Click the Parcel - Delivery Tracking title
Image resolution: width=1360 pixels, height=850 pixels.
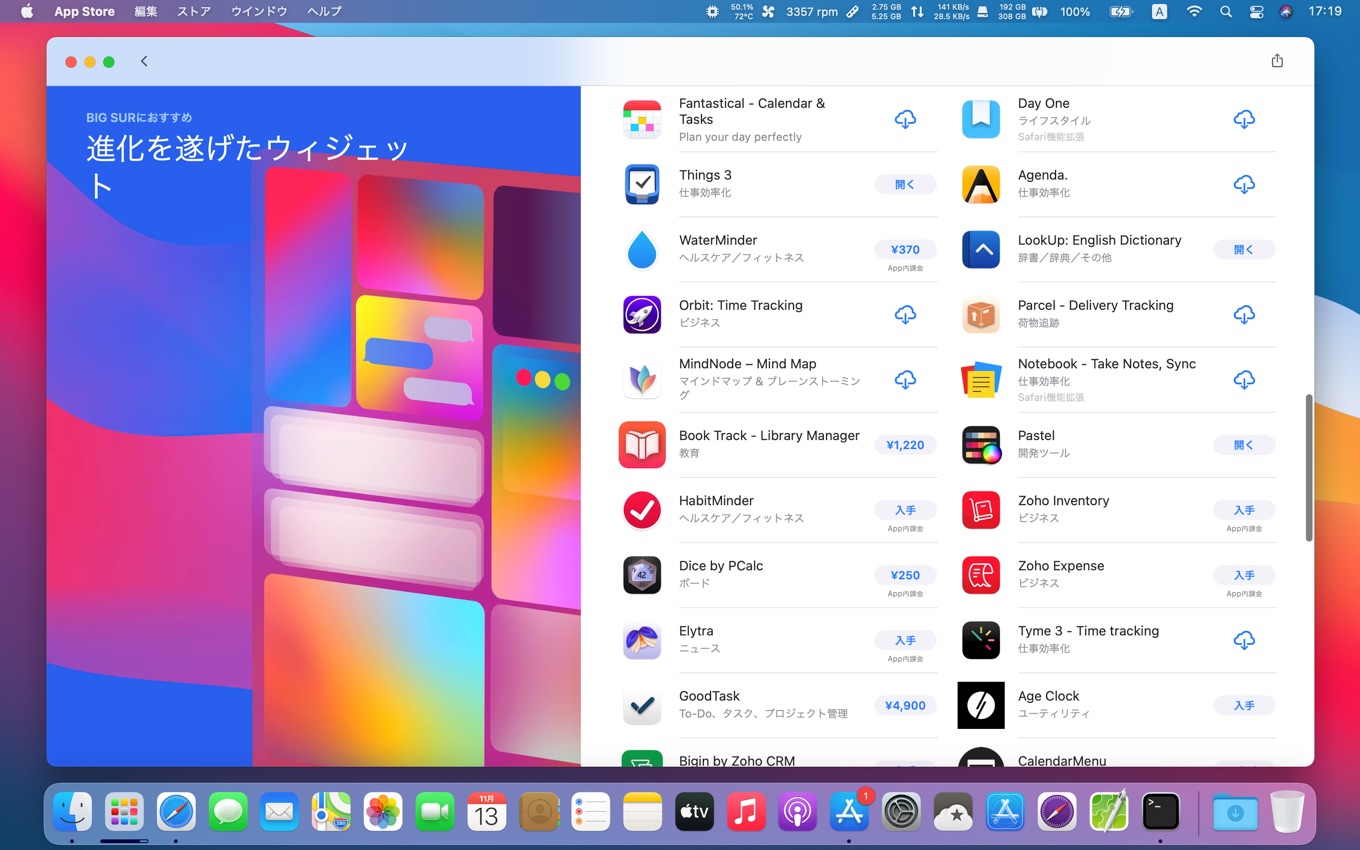click(1096, 305)
